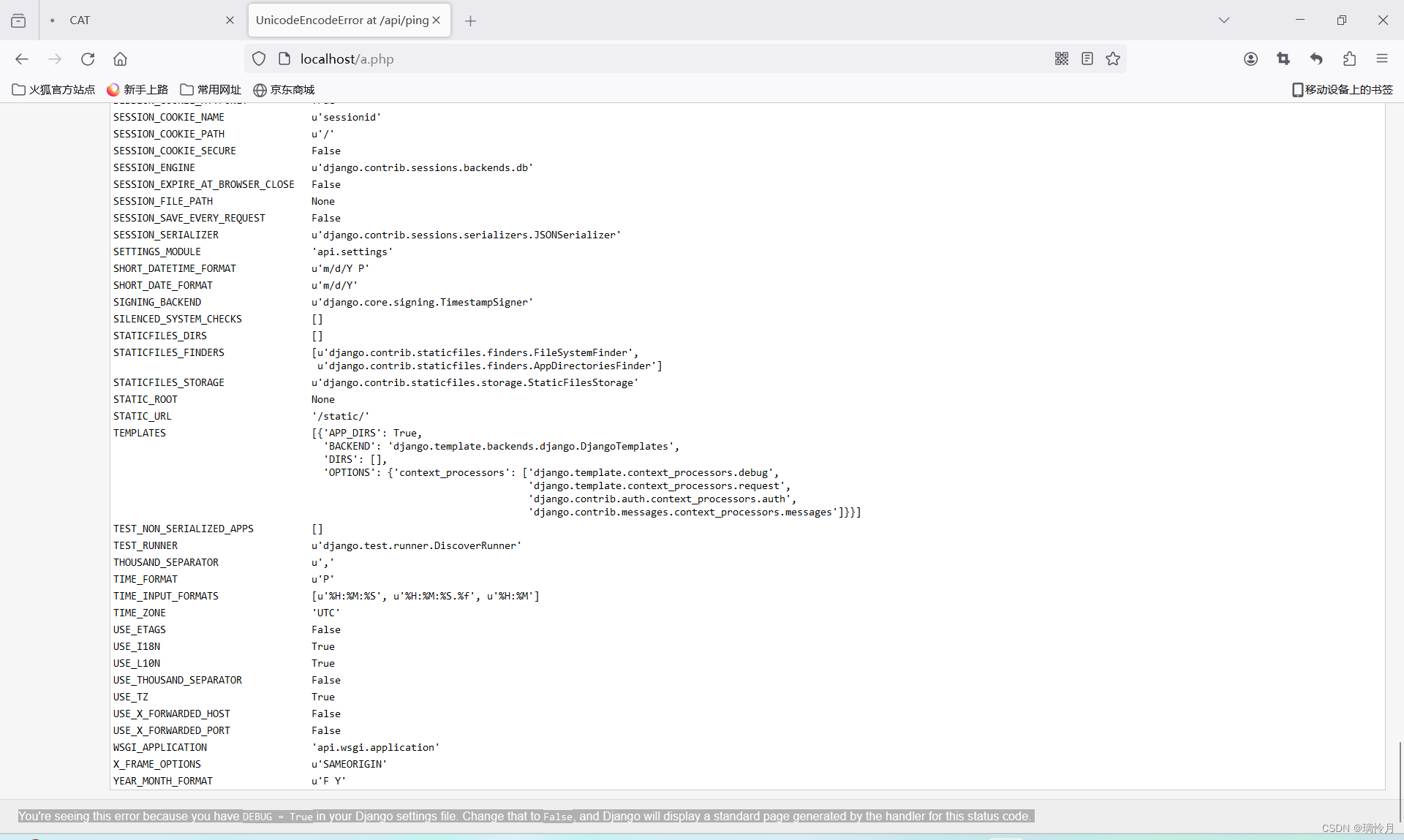Click the shield tracking protection icon
The image size is (1404, 840).
pyautogui.click(x=259, y=58)
